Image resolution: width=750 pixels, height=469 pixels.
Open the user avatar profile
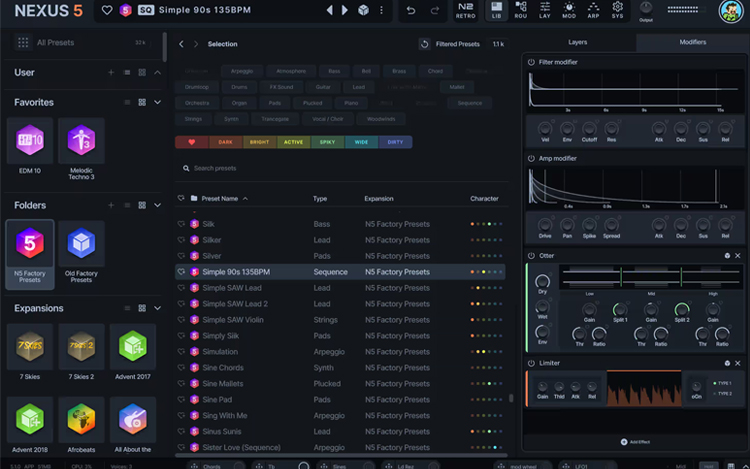coord(730,11)
